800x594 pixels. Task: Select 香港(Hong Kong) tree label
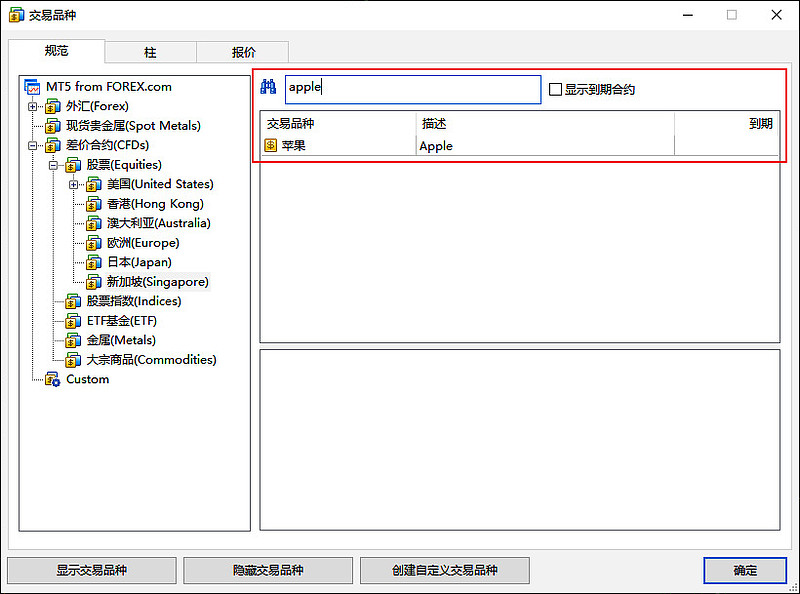155,204
